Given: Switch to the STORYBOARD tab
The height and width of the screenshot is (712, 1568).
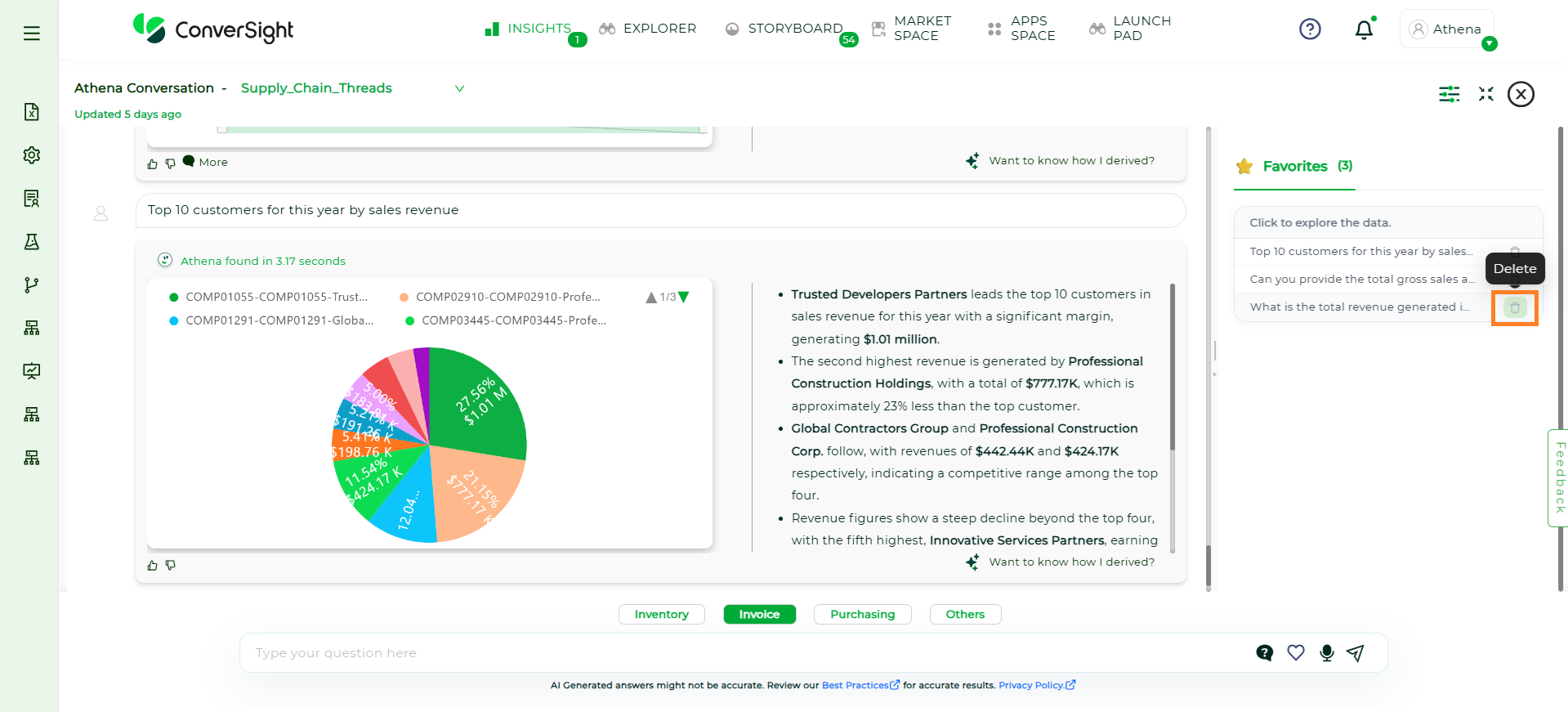Looking at the screenshot, I should click(784, 29).
